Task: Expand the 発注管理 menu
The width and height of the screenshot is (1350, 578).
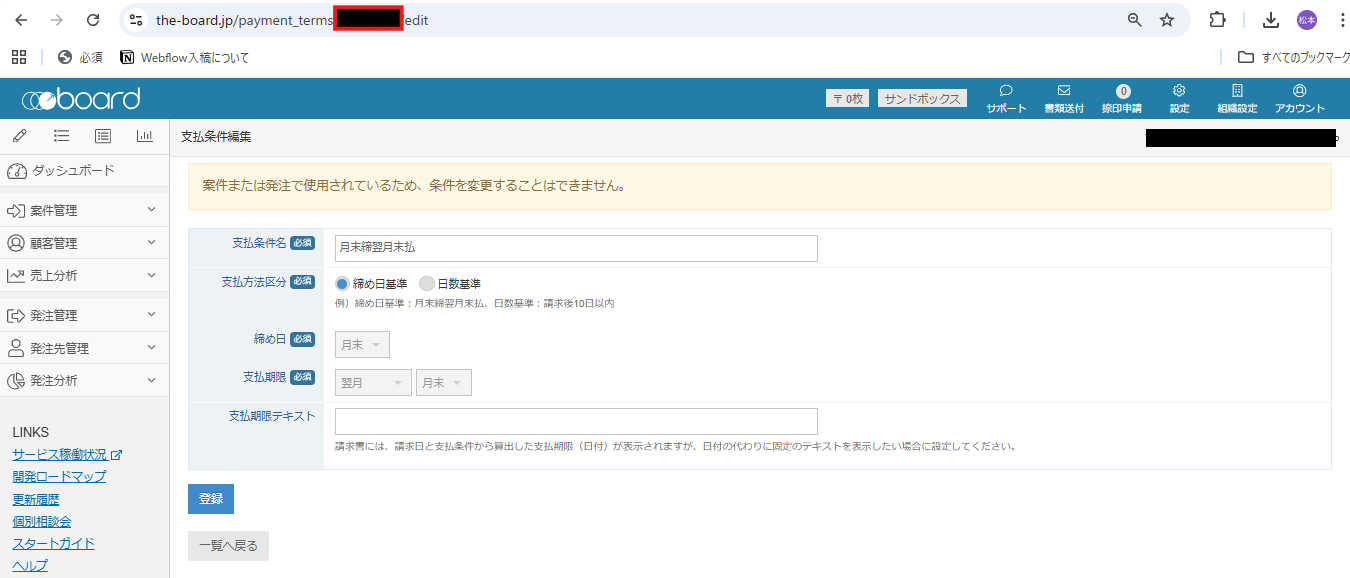Action: coord(84,315)
